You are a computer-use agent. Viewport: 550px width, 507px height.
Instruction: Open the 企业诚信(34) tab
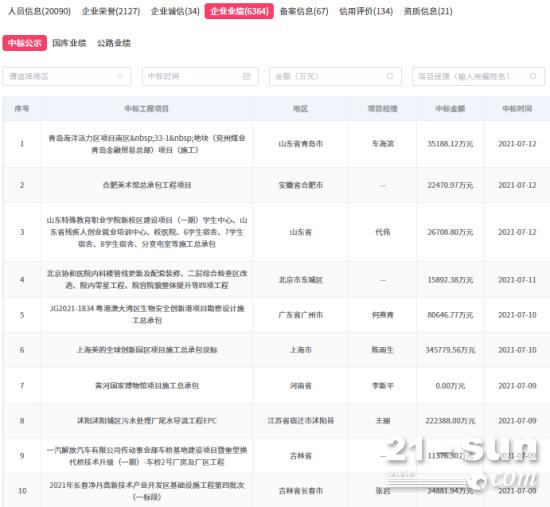point(175,11)
